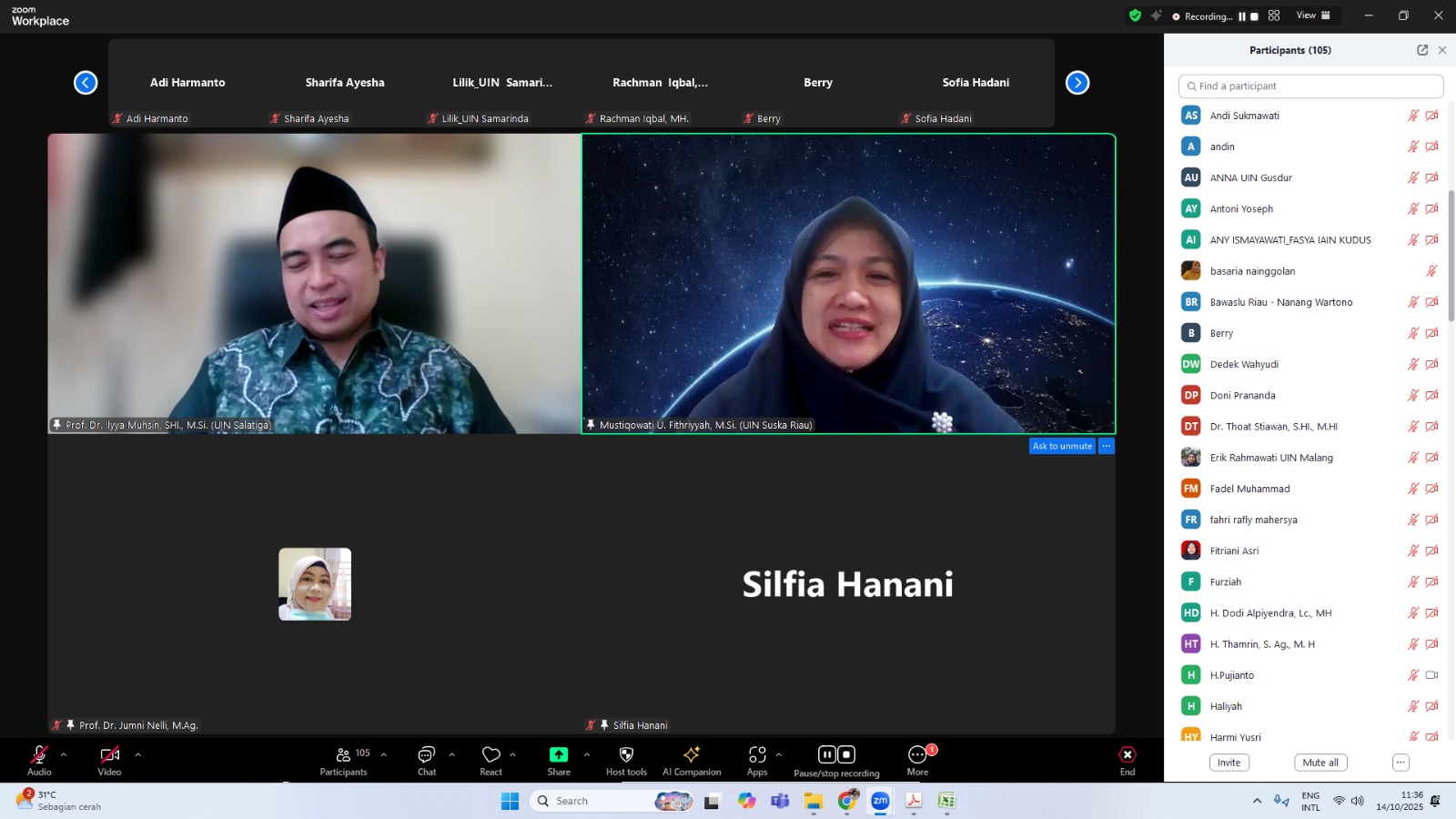Screen dimensions: 1456x819
Task: Click the Find a participant search field
Action: [x=1310, y=86]
